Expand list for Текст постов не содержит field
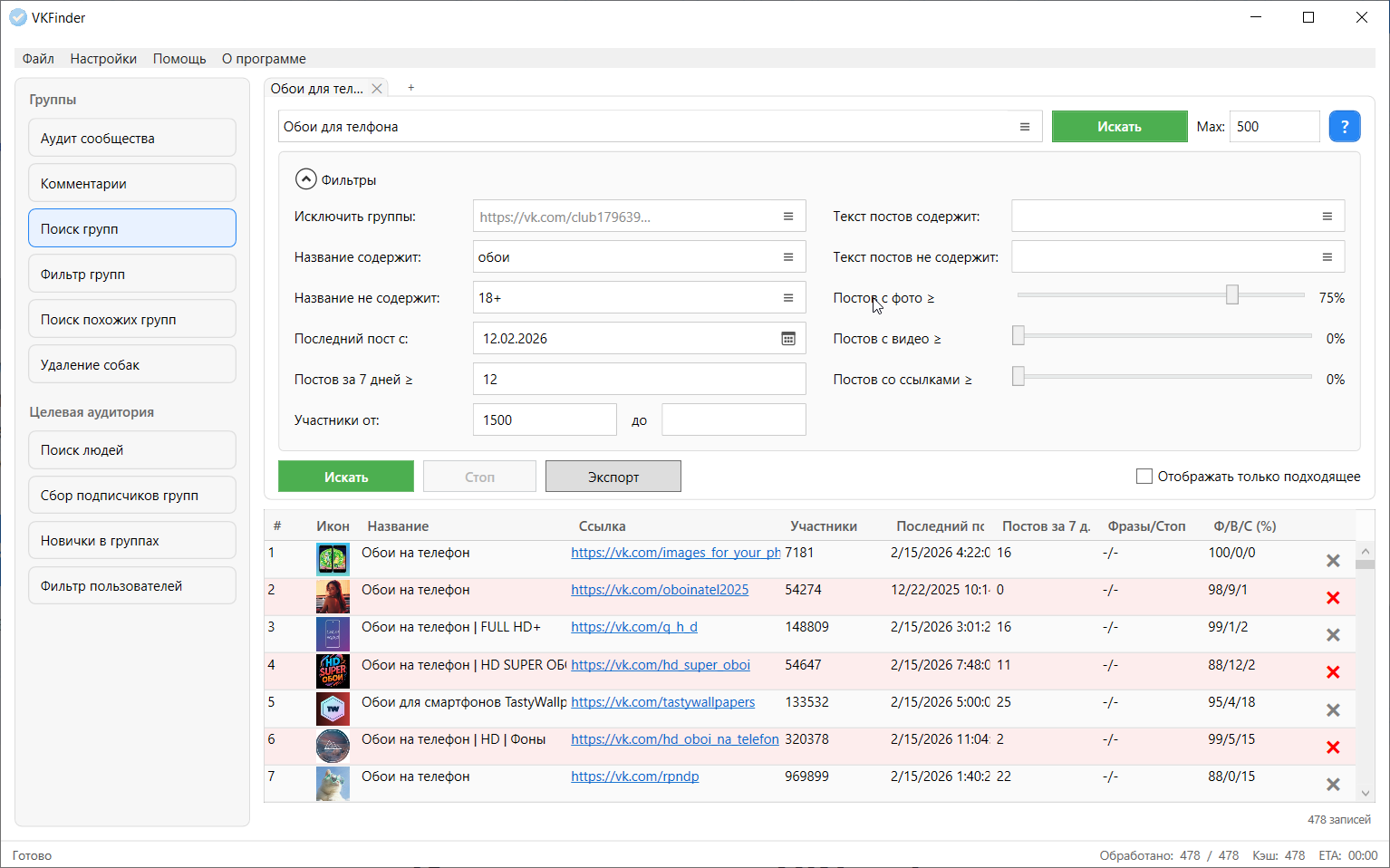The height and width of the screenshot is (868, 1390). (x=1327, y=257)
